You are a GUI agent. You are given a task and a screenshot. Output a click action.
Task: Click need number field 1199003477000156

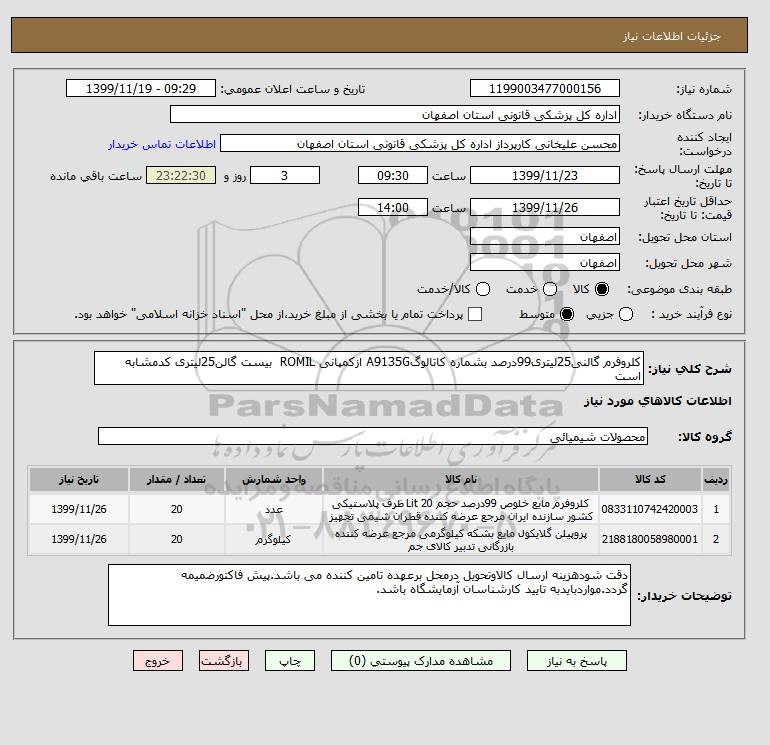545,88
